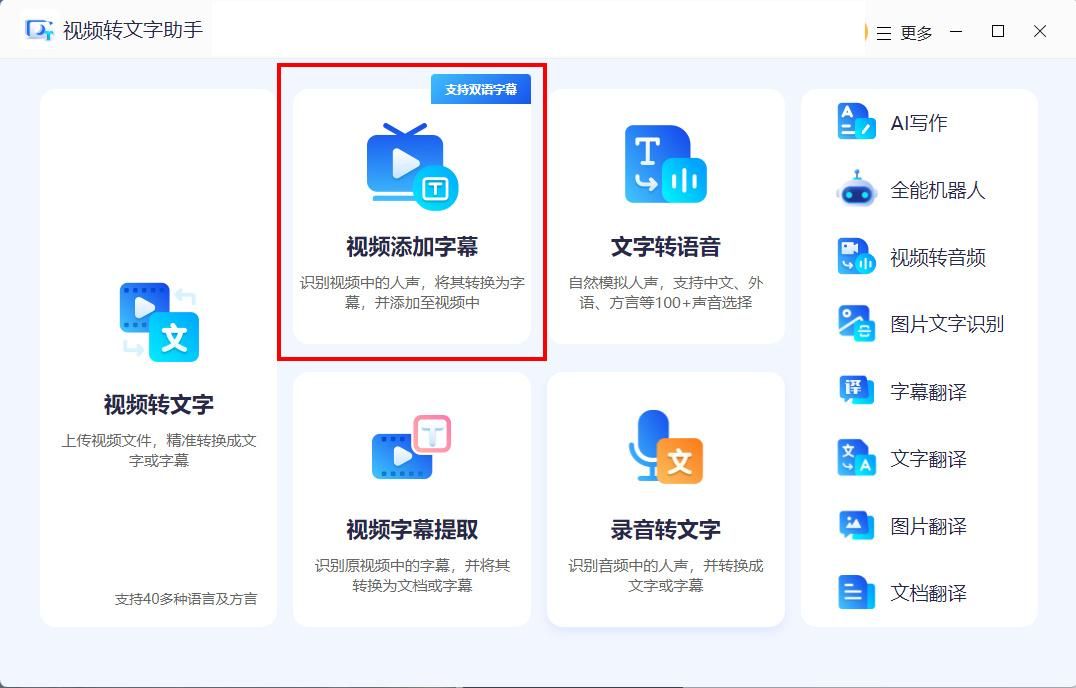
Task: Maximize the 视频转文字助手 window
Action: (x=998, y=32)
